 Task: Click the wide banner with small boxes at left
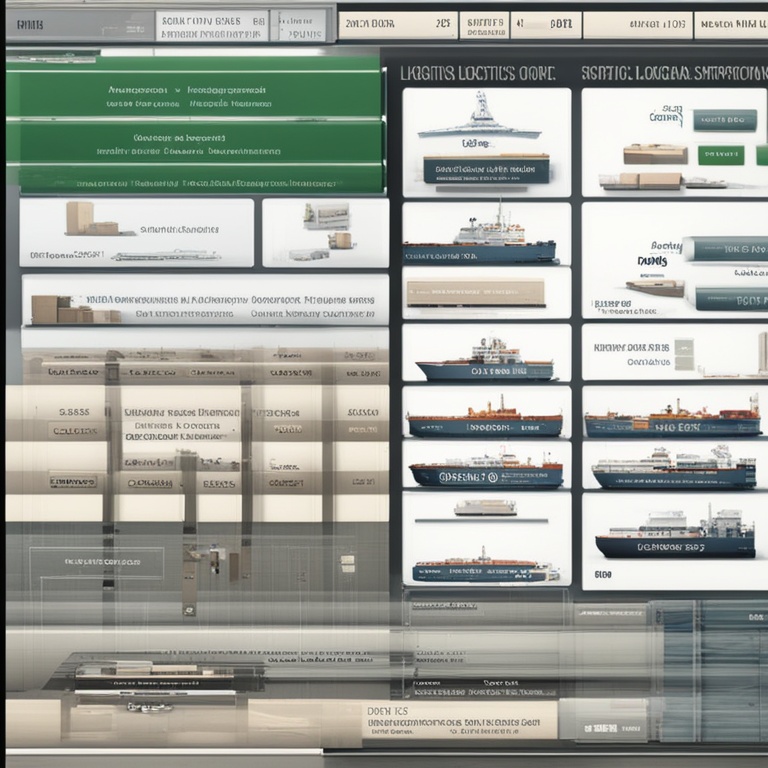[205, 300]
